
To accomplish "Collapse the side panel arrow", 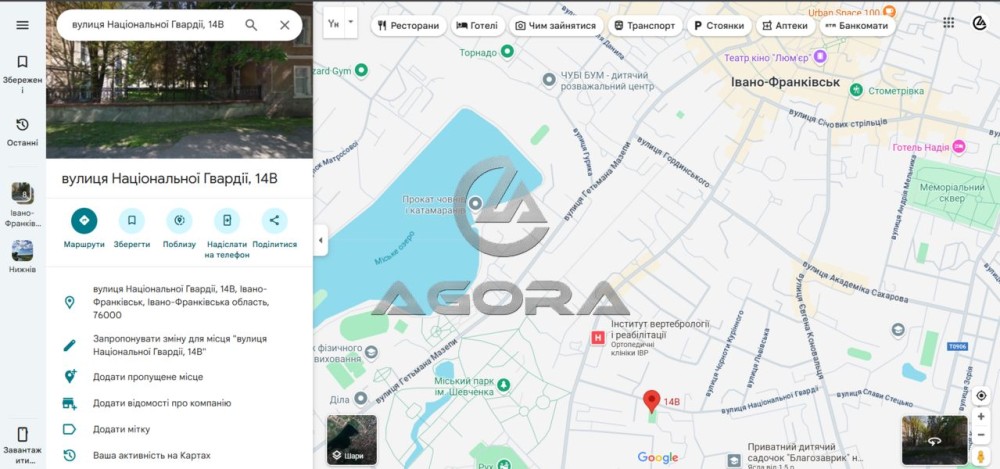I will [x=320, y=241].
